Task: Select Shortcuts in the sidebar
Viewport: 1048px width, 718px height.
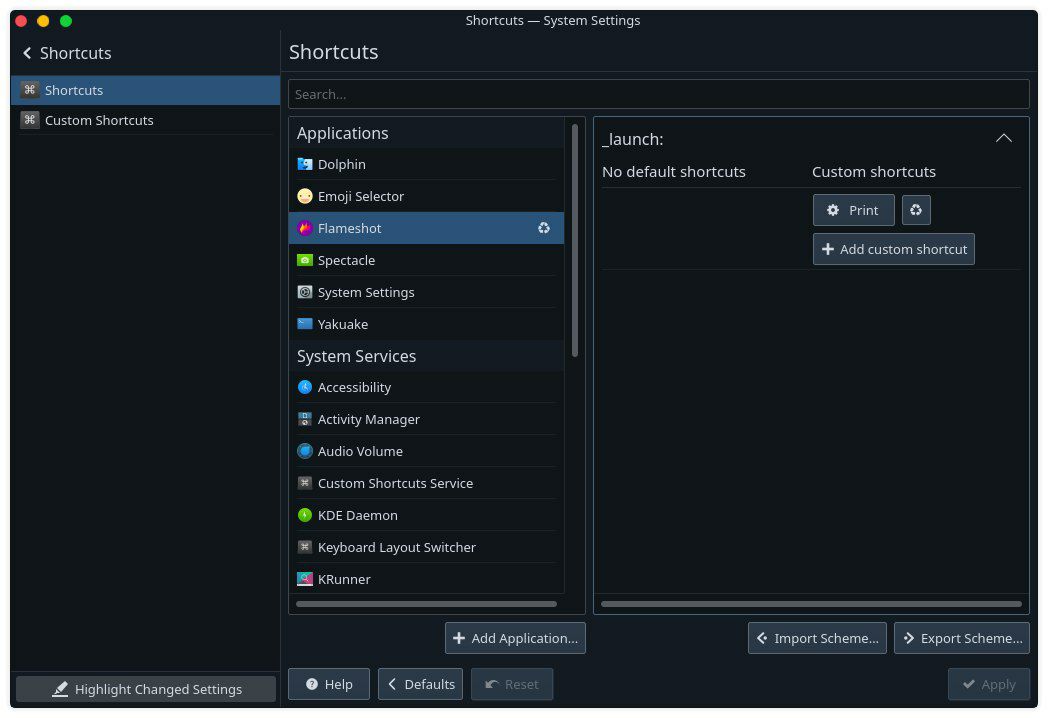Action: coord(145,90)
